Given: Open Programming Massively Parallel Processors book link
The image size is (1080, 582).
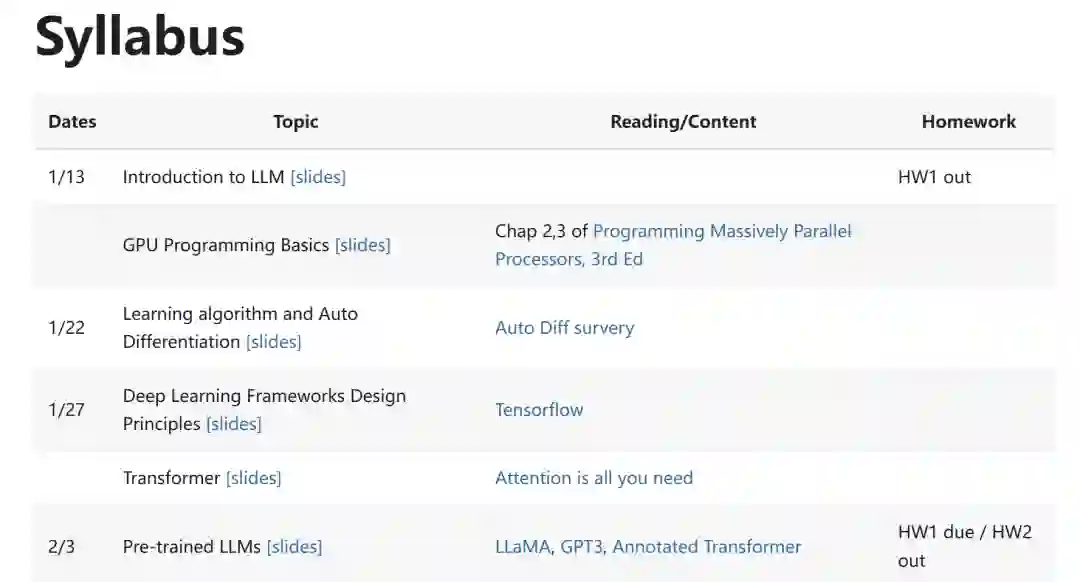Looking at the screenshot, I should coord(672,245).
